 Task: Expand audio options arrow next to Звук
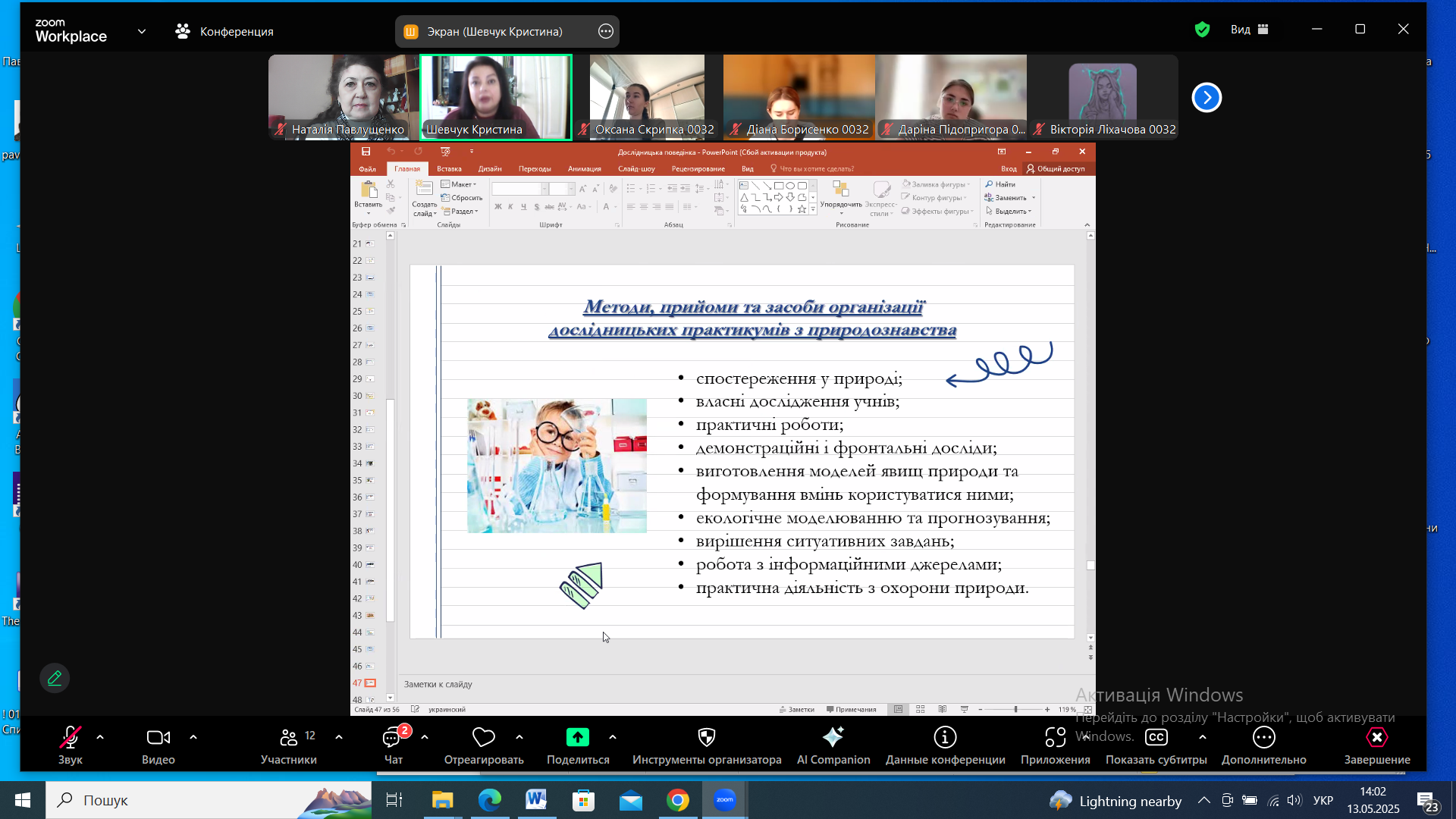[100, 737]
